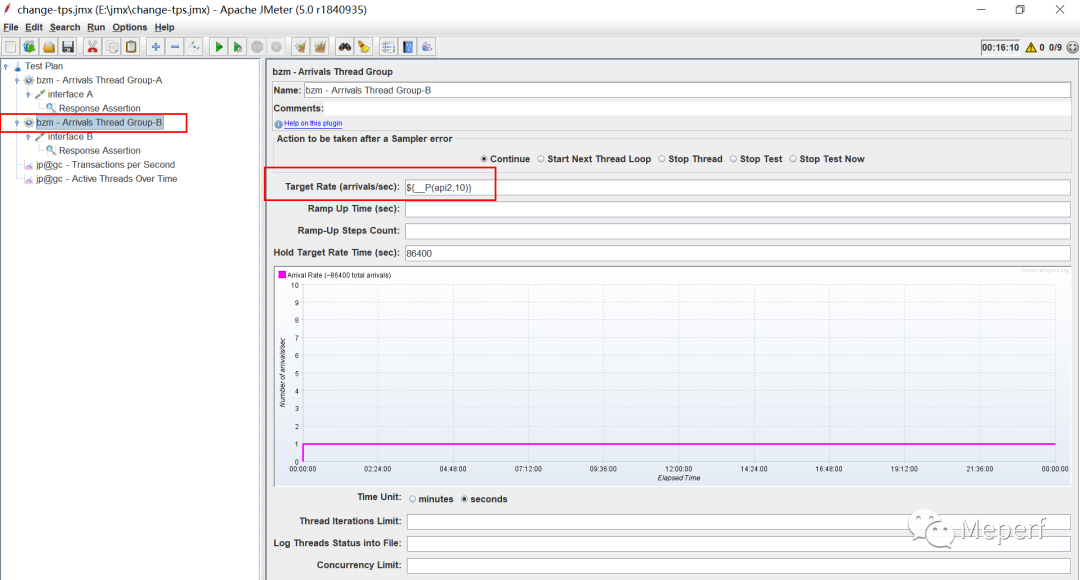Open the Templates toolbar icon
This screenshot has height=580, width=1080.
pyautogui.click(x=30, y=47)
